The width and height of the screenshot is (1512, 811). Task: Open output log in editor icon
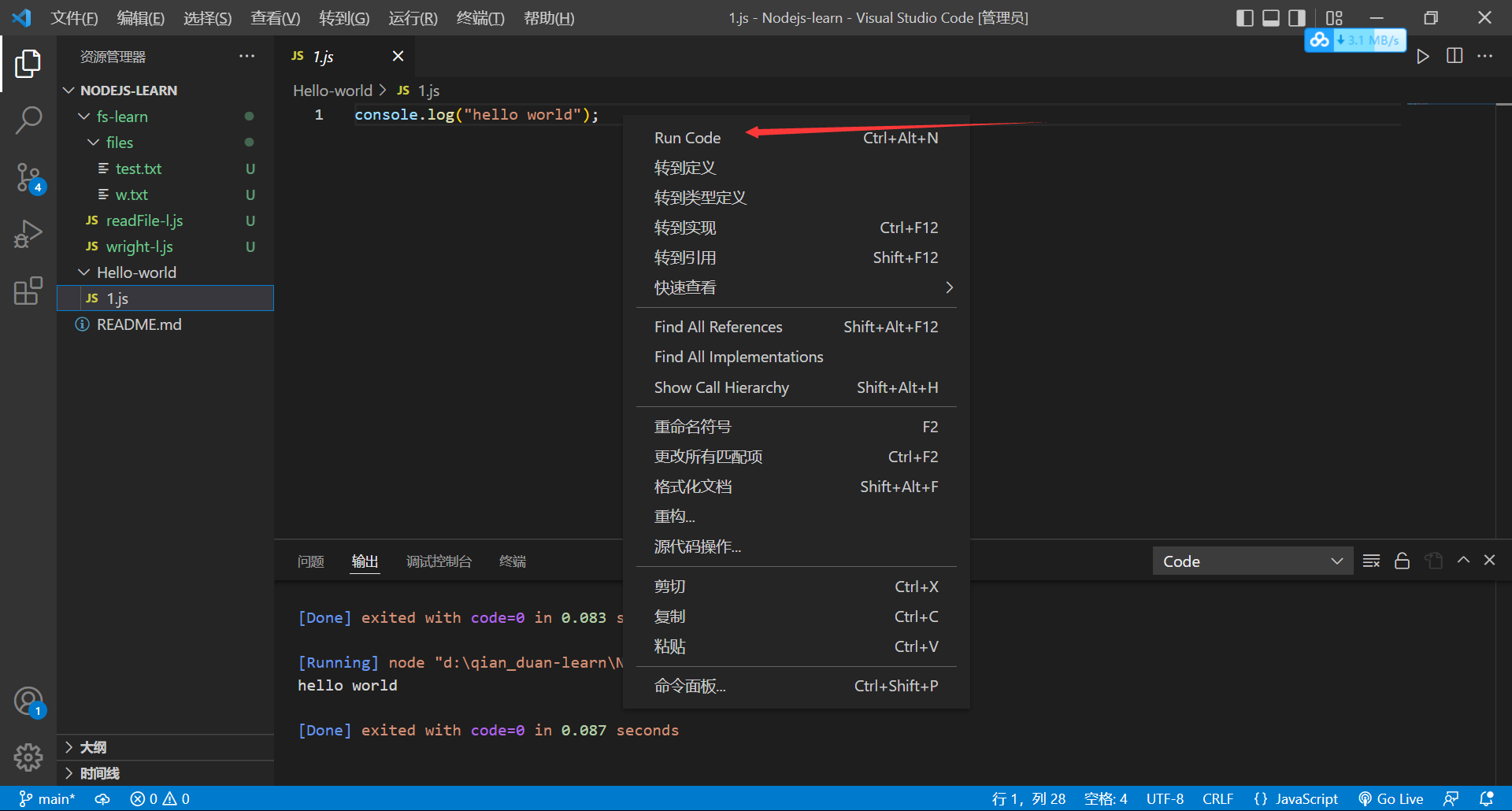(x=1434, y=561)
